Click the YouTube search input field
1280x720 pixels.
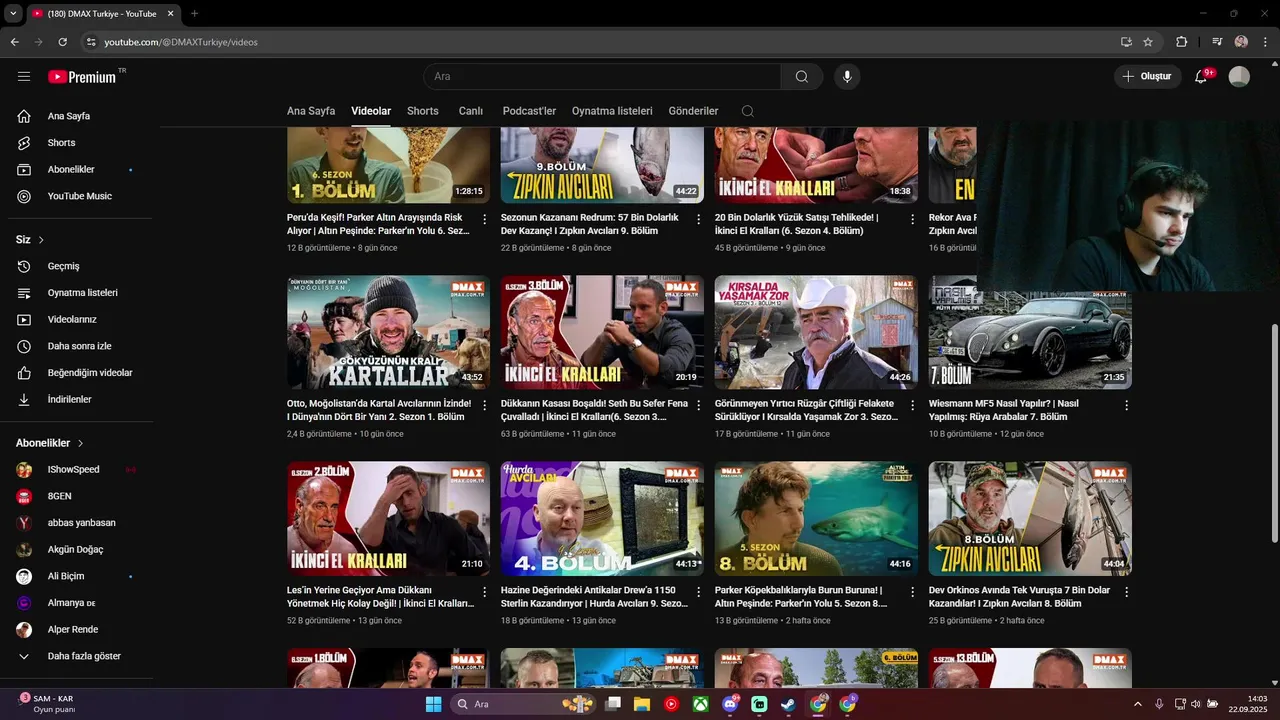tap(602, 76)
